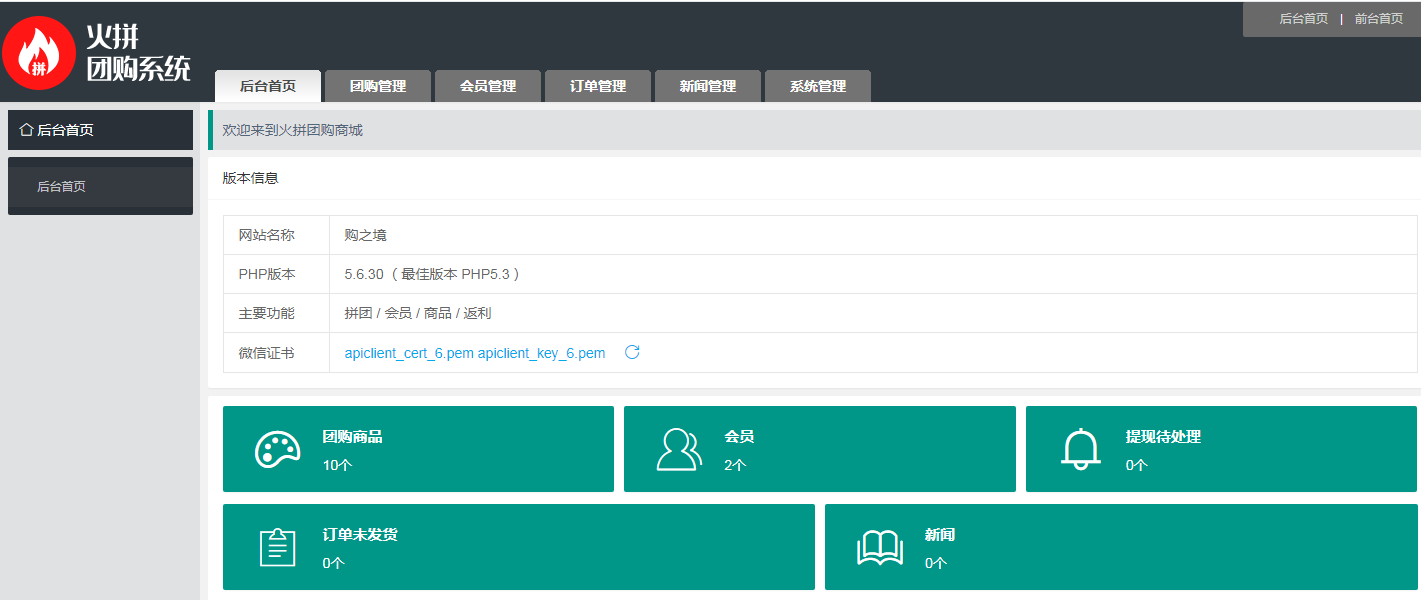This screenshot has height=600, width=1421.
Task: Click the palette icon on 团购商品 card
Action: (277, 450)
